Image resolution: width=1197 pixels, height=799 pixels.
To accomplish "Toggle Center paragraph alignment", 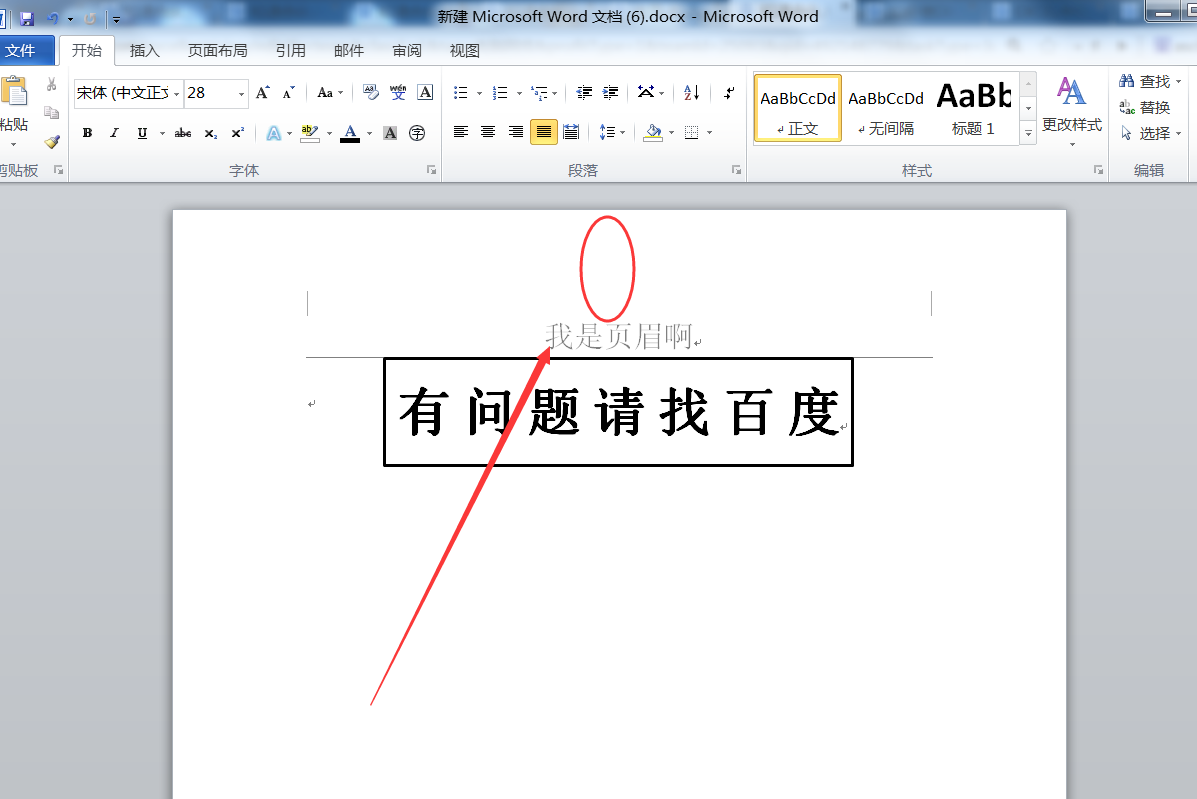I will [488, 133].
